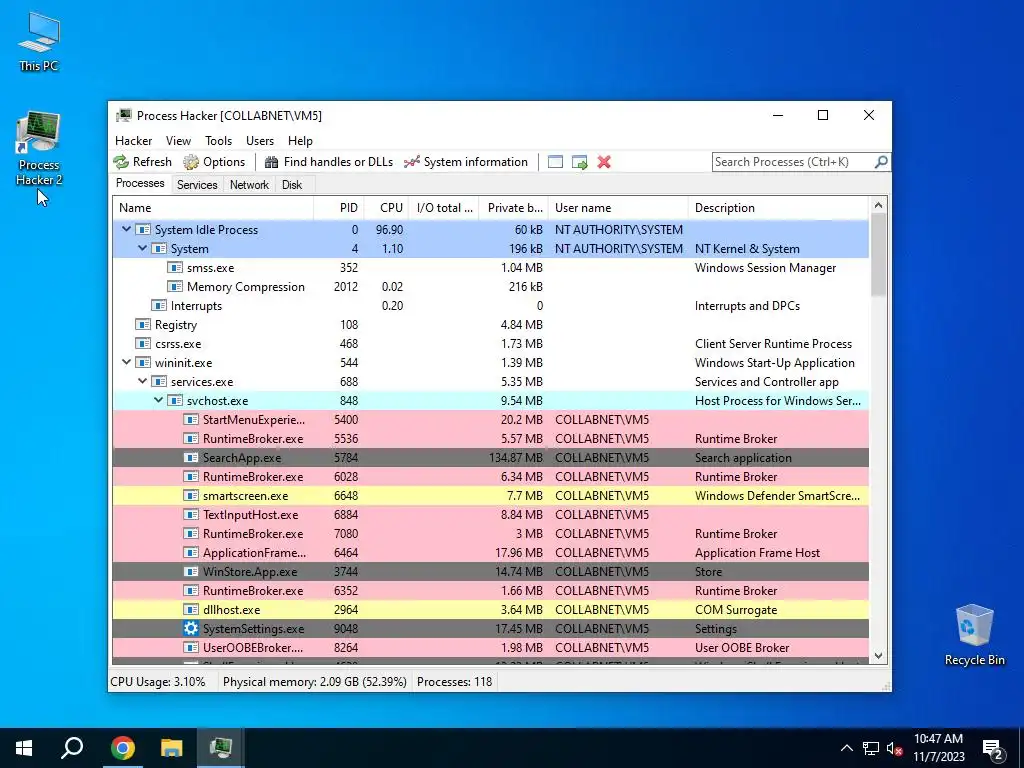Click the SearchApp.exe process icon
Screen dimensions: 1024x768
191,458
